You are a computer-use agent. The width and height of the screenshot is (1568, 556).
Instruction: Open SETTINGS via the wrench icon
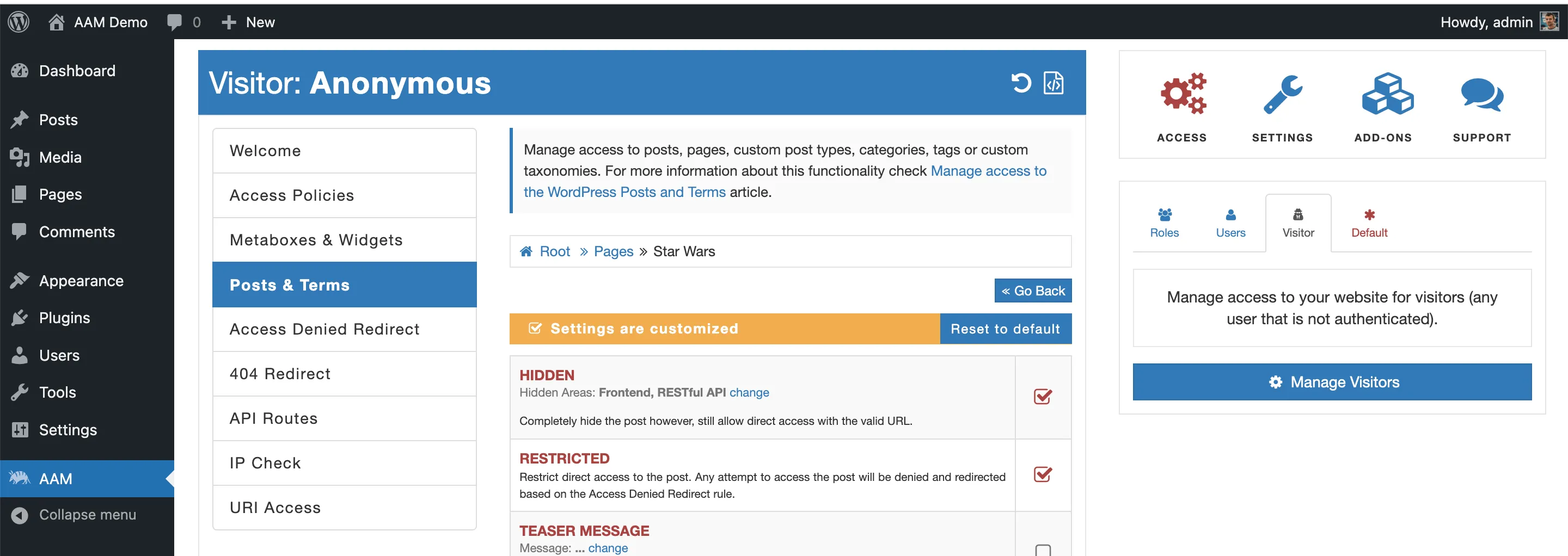[x=1283, y=94]
